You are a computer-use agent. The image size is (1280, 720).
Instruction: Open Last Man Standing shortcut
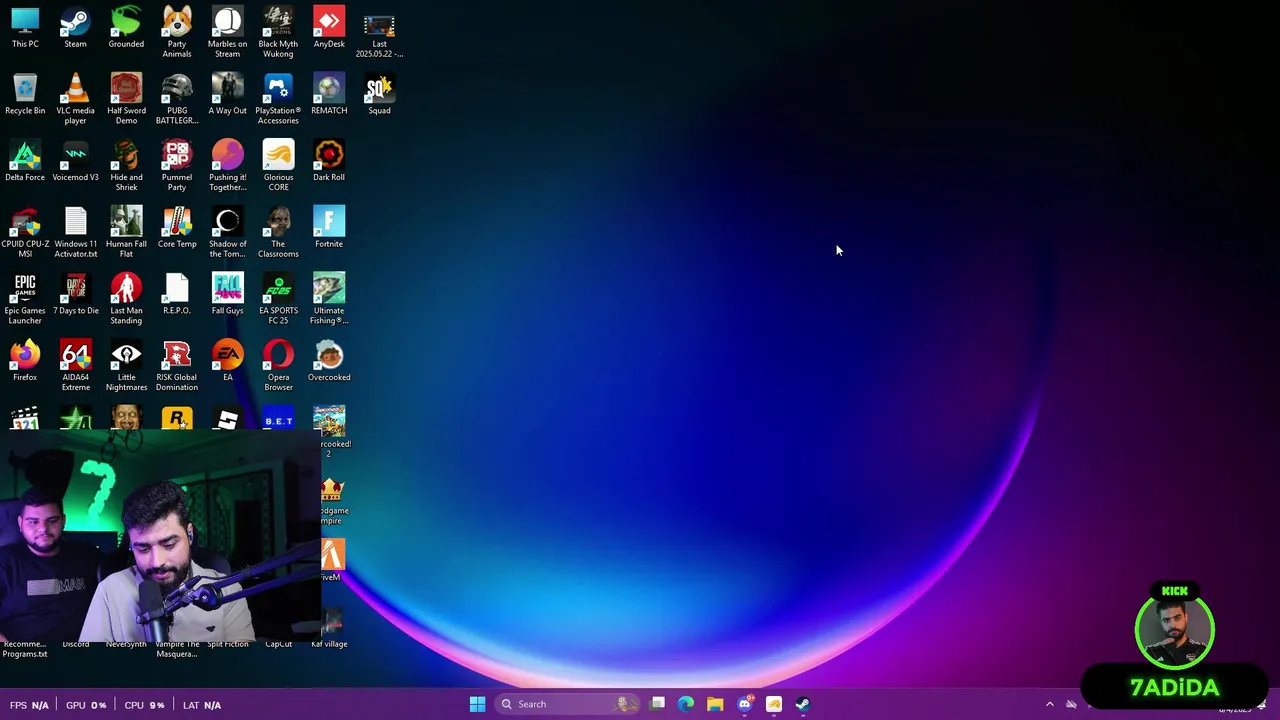126,299
